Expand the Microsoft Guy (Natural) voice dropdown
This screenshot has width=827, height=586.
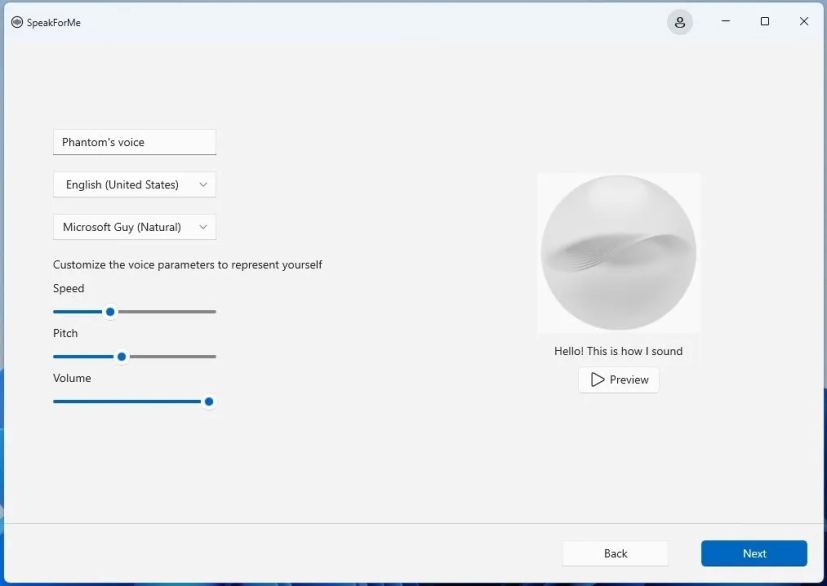(x=134, y=227)
